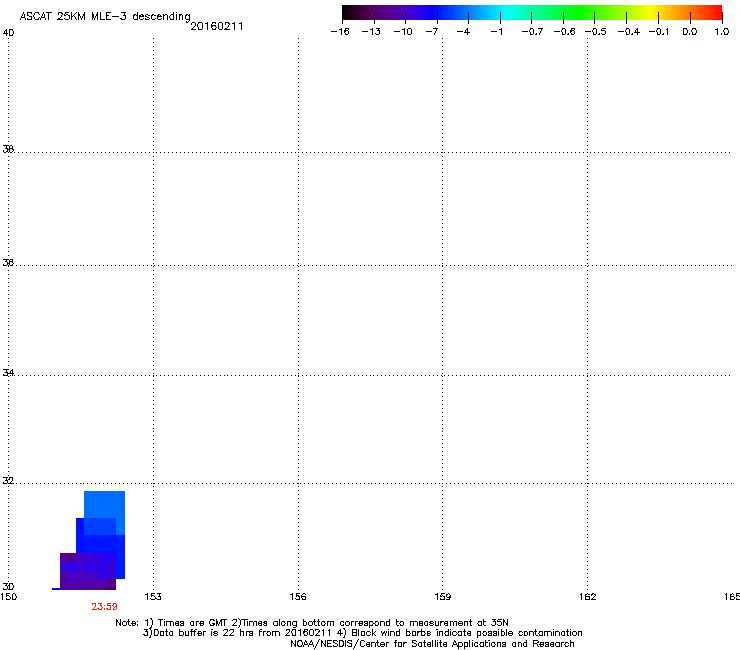740x650 pixels.
Task: Click the red 23:59 timestamp
Action: pos(104,607)
